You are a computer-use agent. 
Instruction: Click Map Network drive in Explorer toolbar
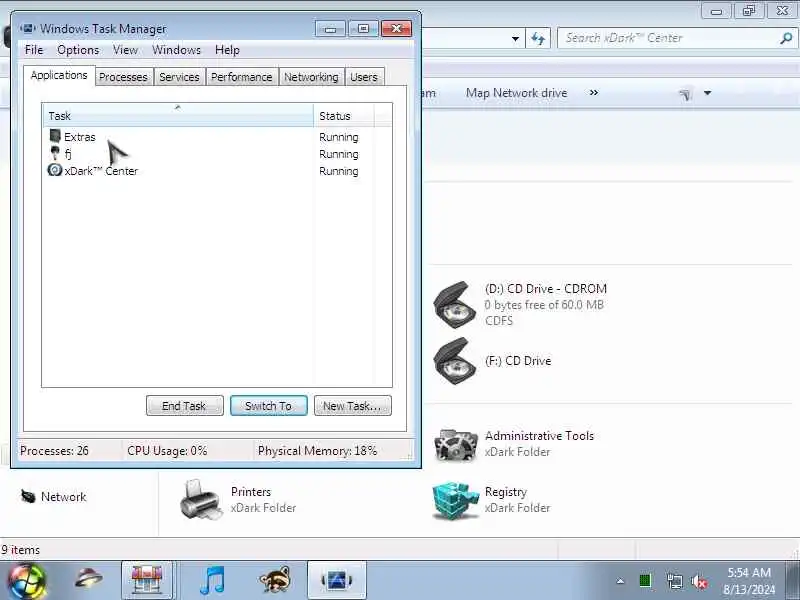[516, 93]
